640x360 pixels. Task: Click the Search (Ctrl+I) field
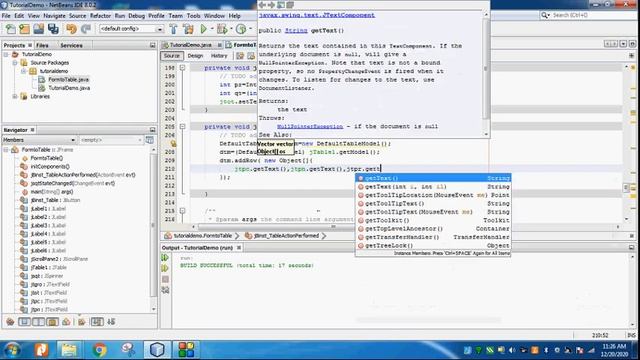(x=588, y=16)
